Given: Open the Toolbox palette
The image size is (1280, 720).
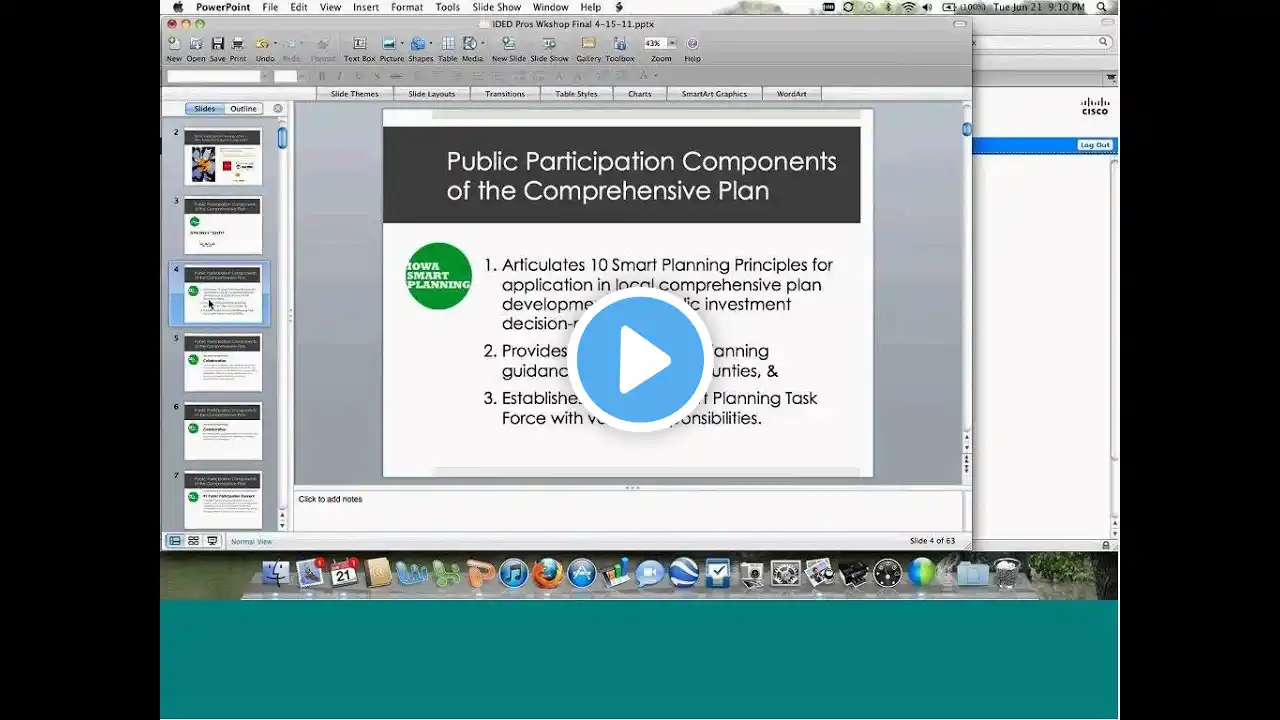Looking at the screenshot, I should [x=620, y=44].
